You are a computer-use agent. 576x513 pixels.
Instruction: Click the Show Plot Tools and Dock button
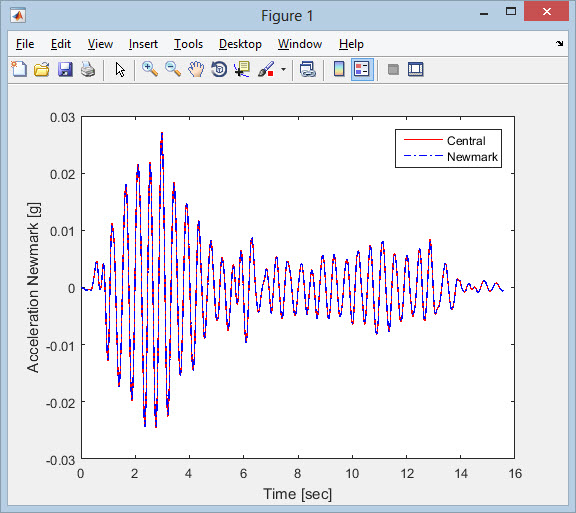coord(416,69)
